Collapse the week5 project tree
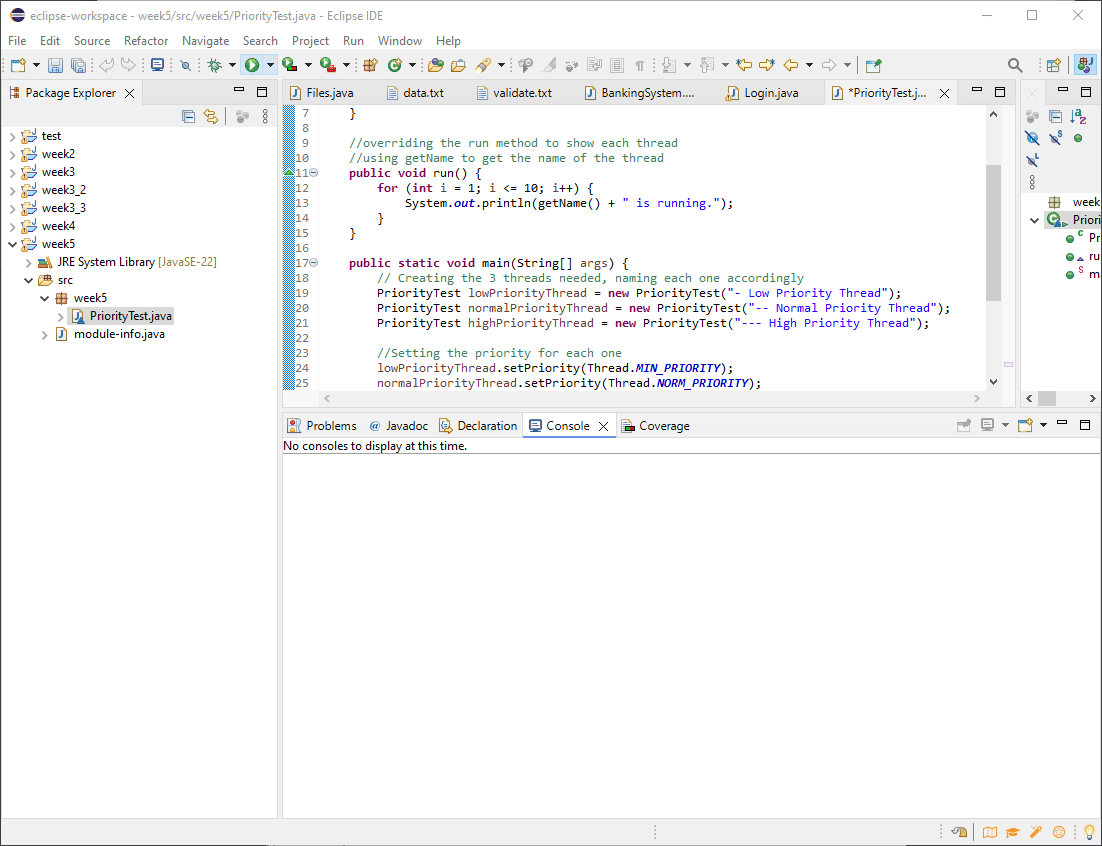Screen dimensions: 1102x846 coord(12,244)
